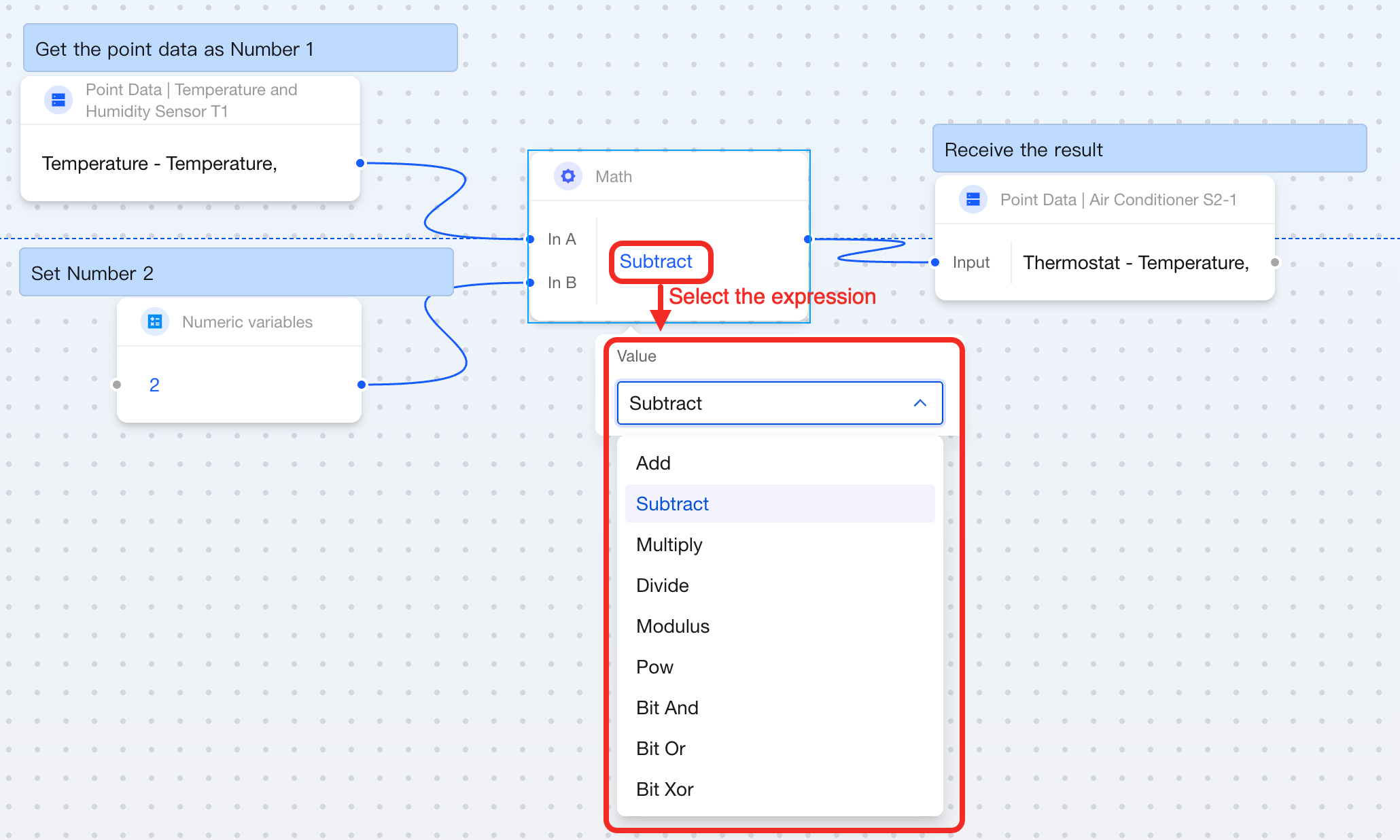The height and width of the screenshot is (840, 1400).
Task: Choose the Bit Xor option
Action: point(665,789)
